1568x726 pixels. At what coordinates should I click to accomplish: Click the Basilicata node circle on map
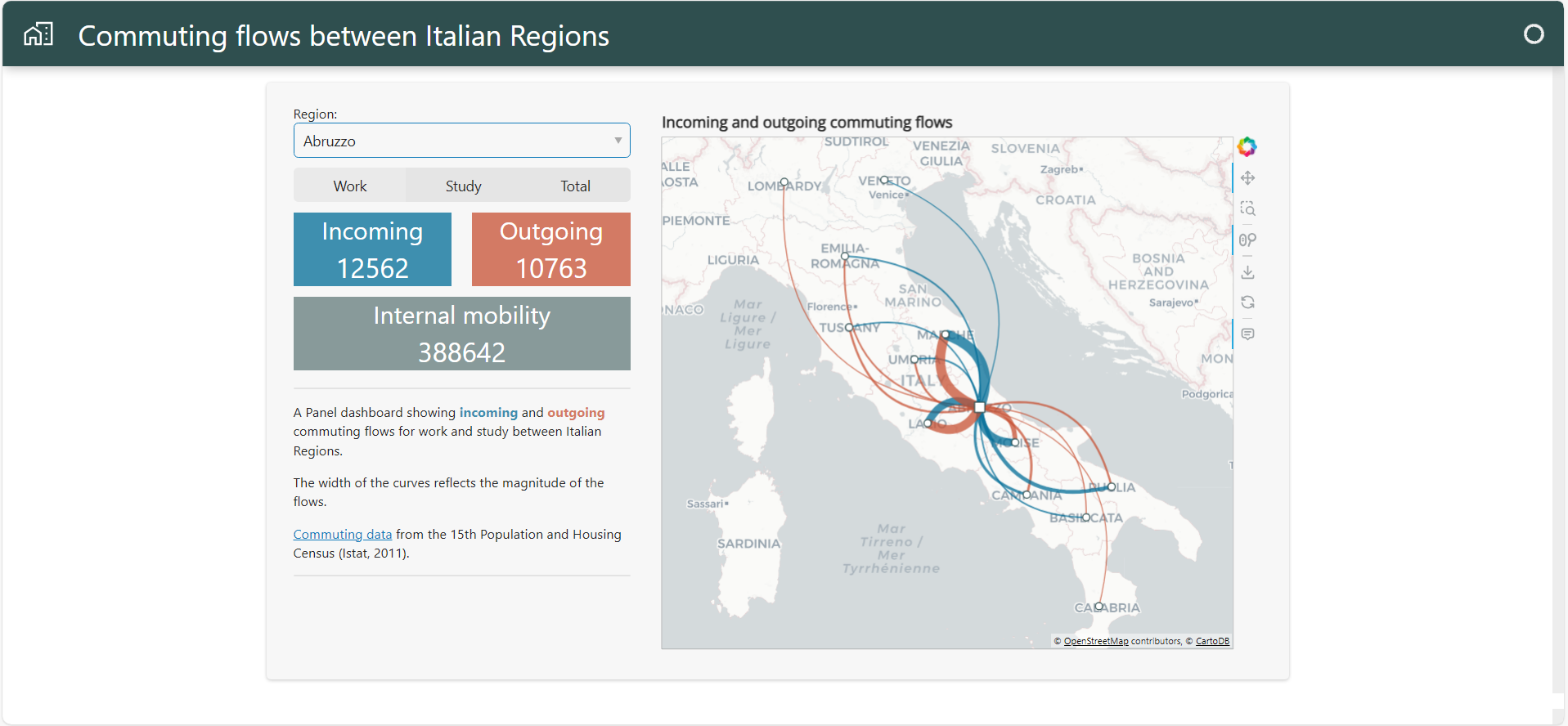[1086, 517]
